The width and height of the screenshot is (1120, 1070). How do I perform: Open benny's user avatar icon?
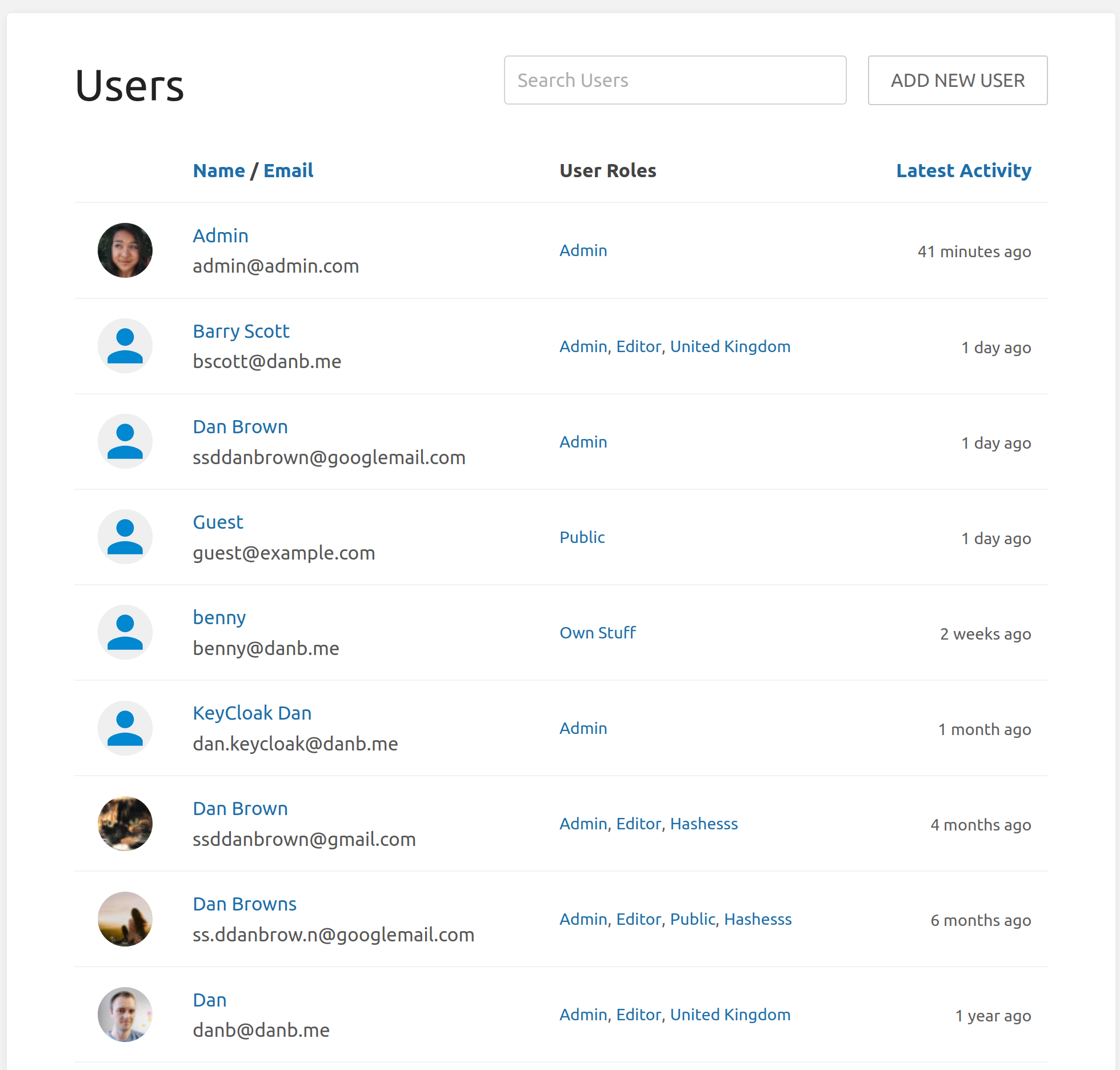(125, 632)
